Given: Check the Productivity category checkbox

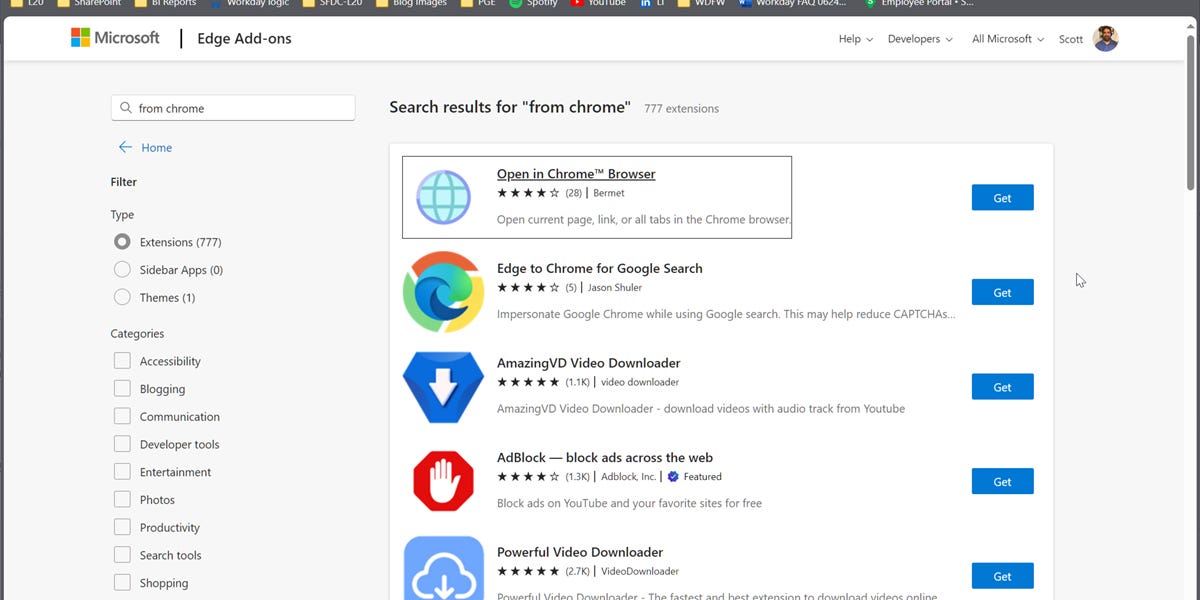Looking at the screenshot, I should pyautogui.click(x=123, y=527).
